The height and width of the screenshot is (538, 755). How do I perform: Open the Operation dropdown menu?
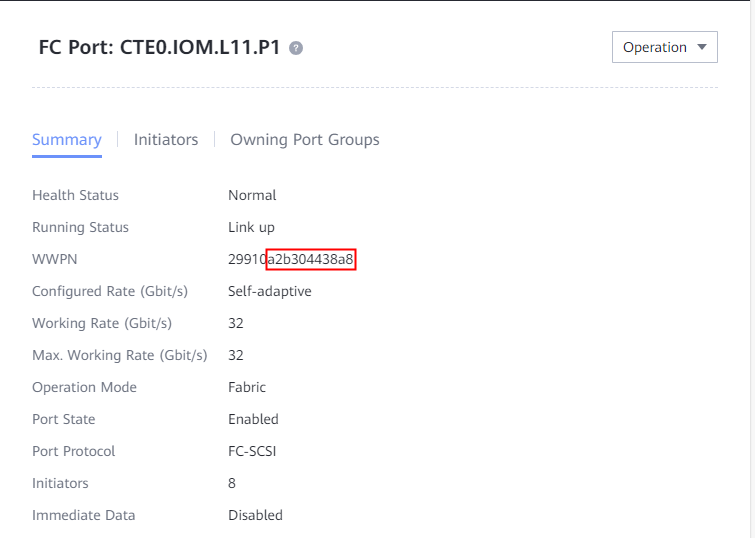[664, 47]
